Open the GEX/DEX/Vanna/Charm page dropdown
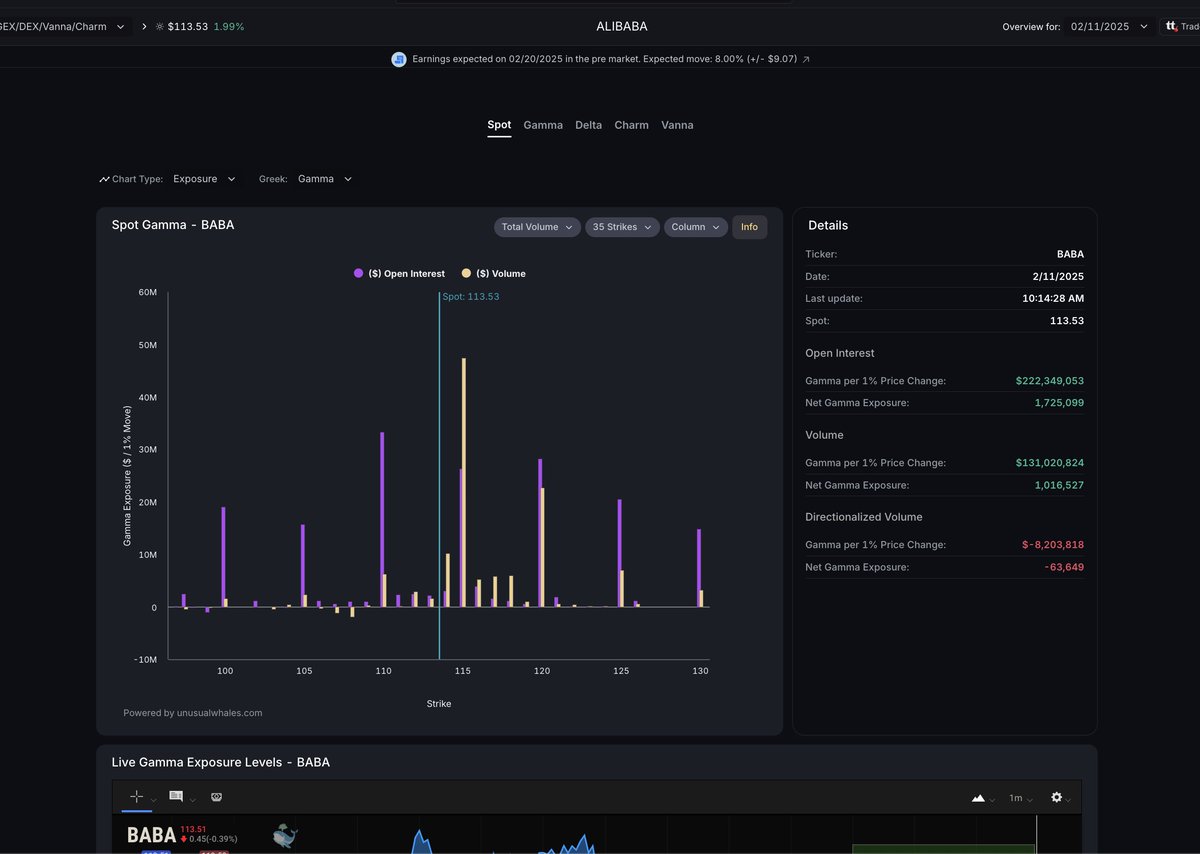The height and width of the screenshot is (854, 1200). [67, 26]
